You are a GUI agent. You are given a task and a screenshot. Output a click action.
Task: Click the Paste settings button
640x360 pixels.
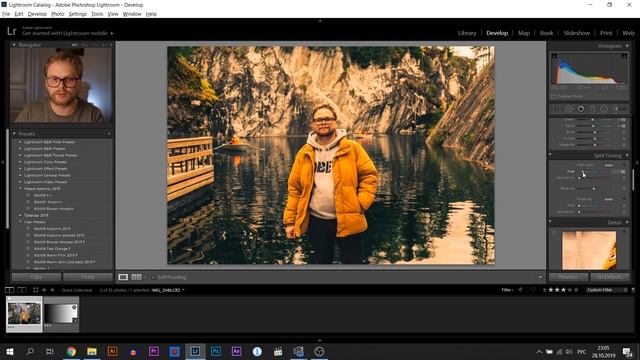point(88,277)
